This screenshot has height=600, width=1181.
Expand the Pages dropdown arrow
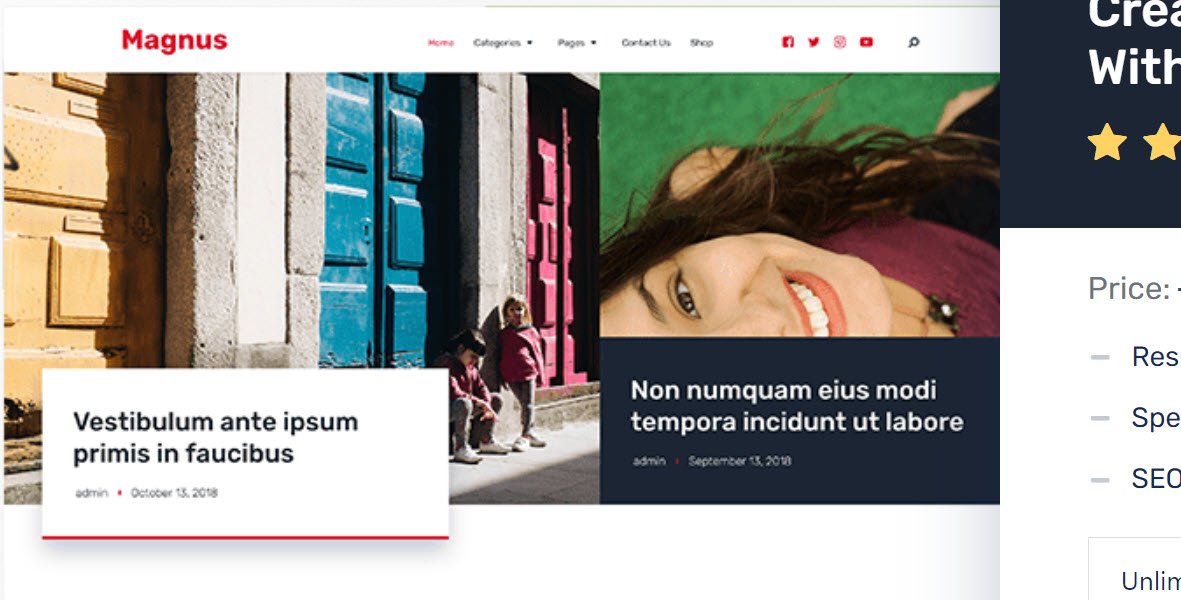click(594, 43)
